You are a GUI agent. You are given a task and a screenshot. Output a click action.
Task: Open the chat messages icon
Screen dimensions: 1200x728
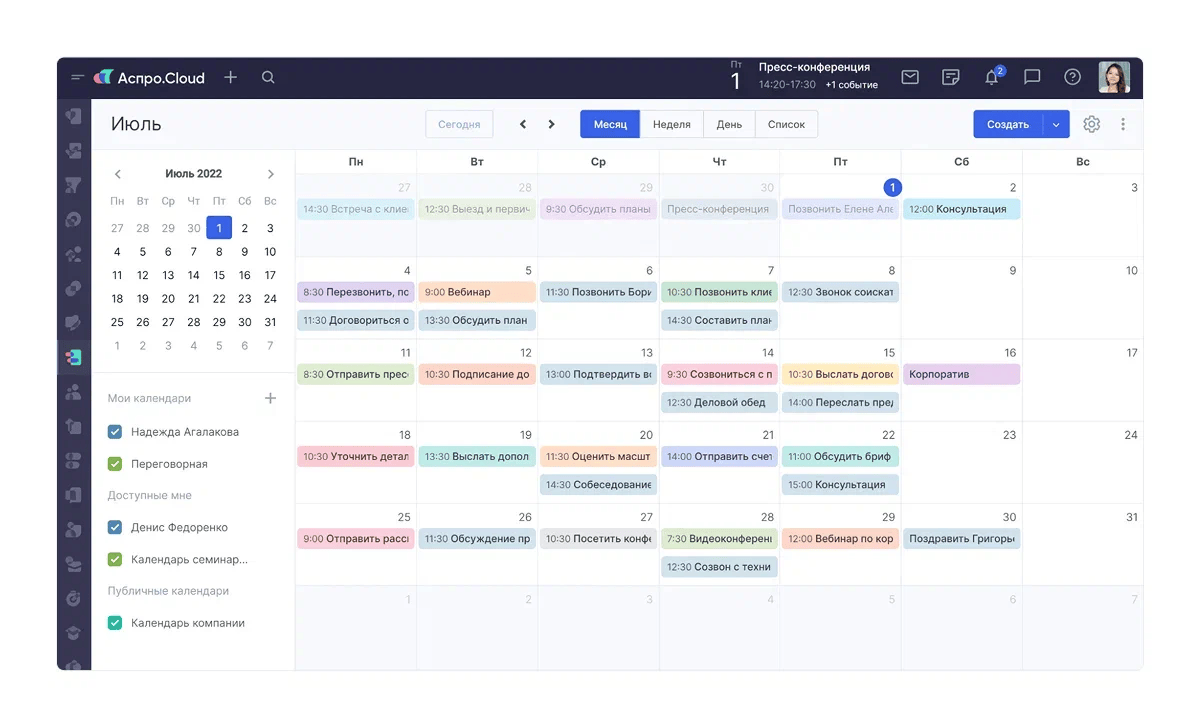point(1032,78)
